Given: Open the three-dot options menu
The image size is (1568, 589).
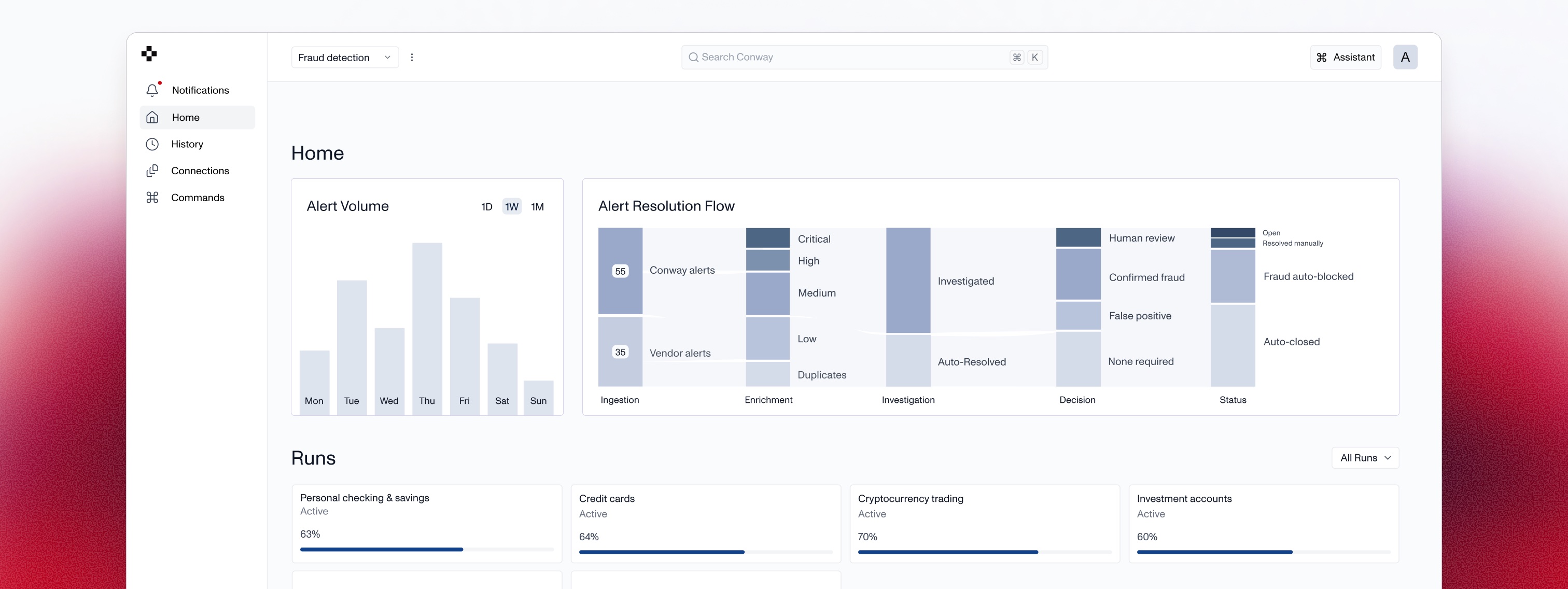Looking at the screenshot, I should pyautogui.click(x=412, y=57).
